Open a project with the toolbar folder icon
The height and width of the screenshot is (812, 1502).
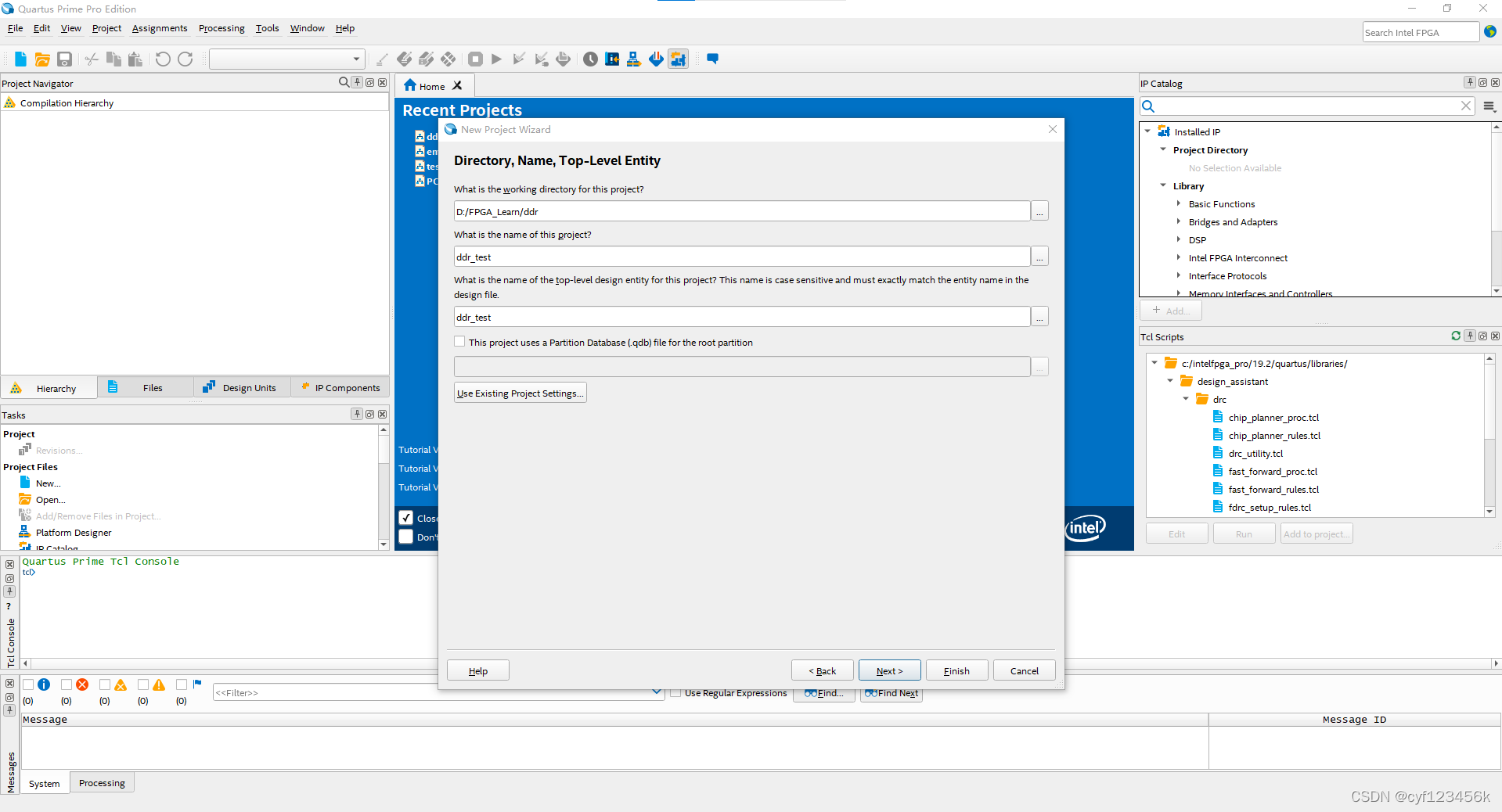coord(42,59)
